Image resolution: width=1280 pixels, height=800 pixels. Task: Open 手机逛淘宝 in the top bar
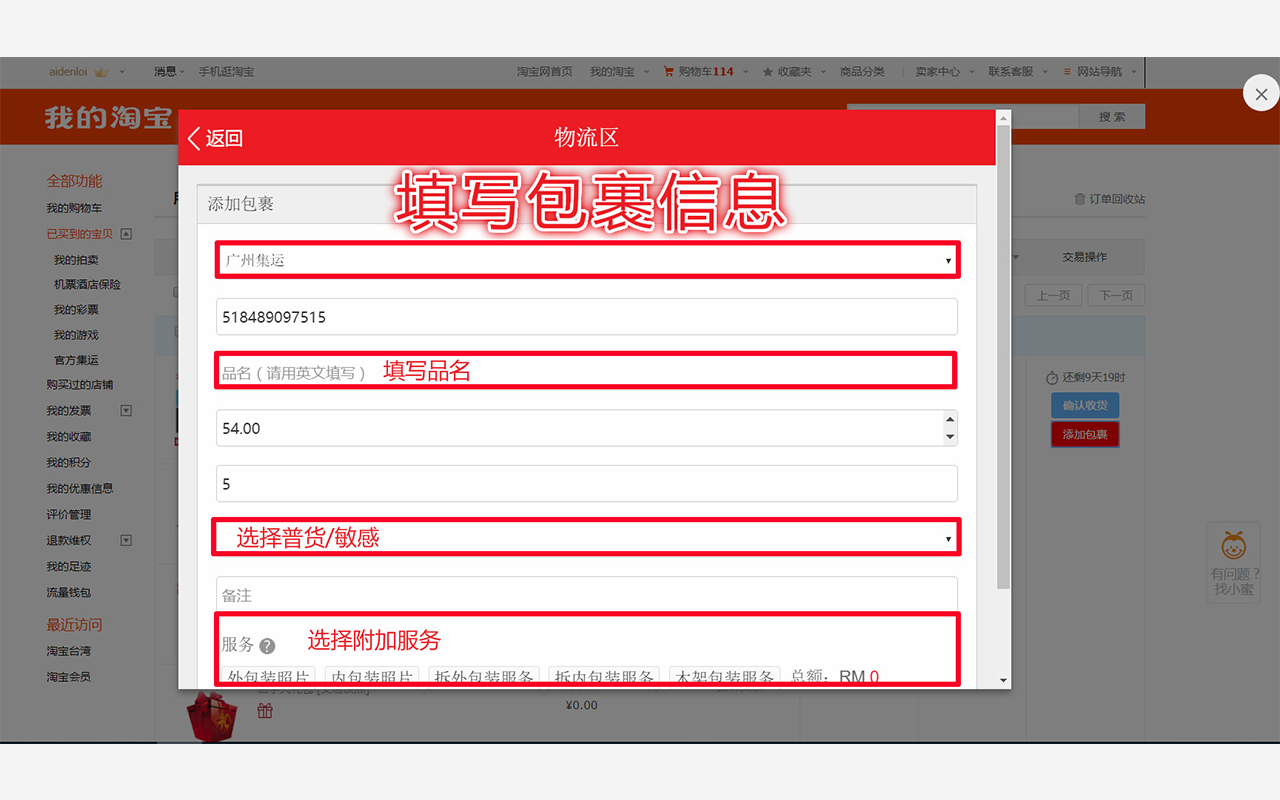[x=226, y=72]
